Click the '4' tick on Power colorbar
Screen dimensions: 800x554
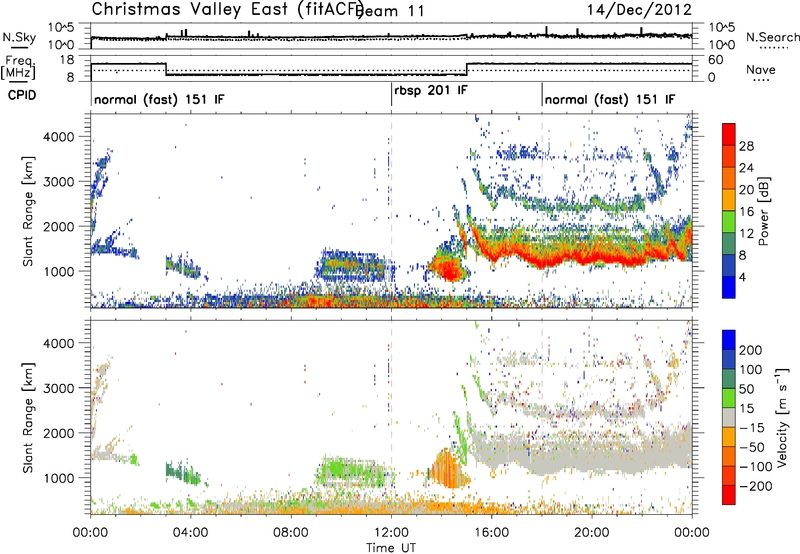point(742,277)
